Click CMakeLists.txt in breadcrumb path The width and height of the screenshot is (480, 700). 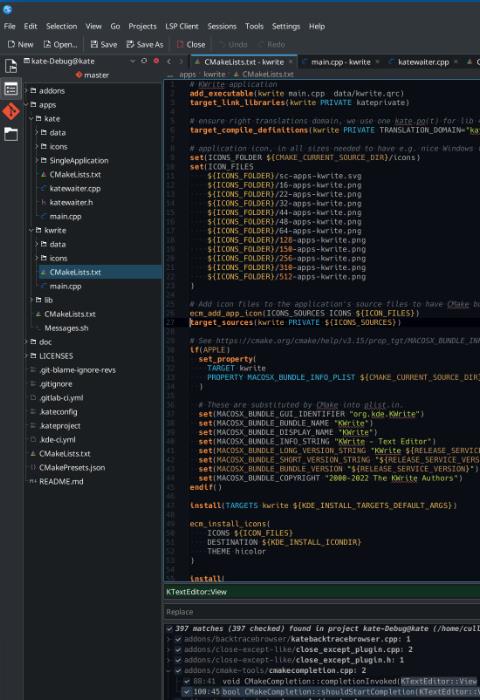268,75
